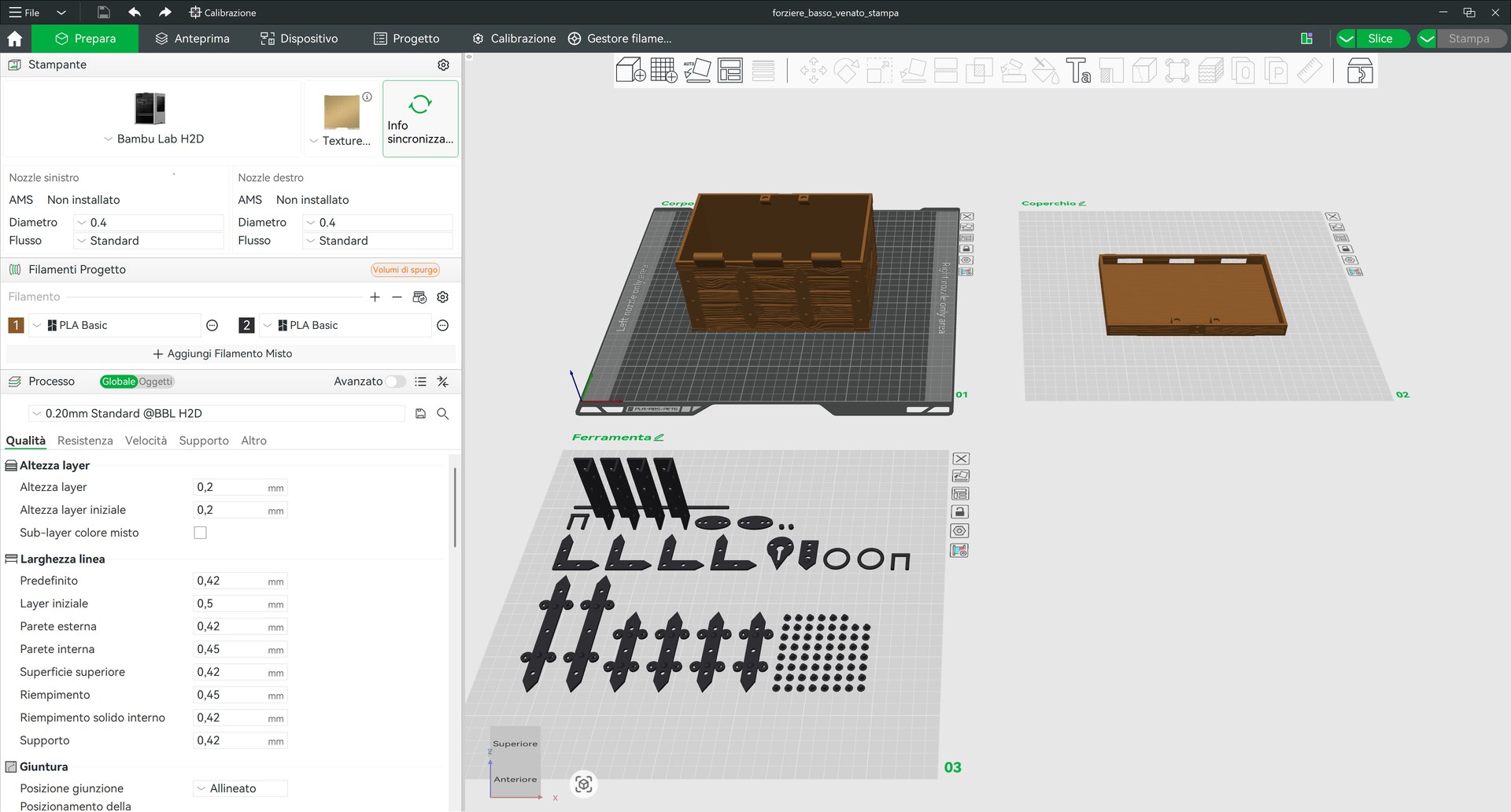Open the Dispositivo tab

click(299, 39)
